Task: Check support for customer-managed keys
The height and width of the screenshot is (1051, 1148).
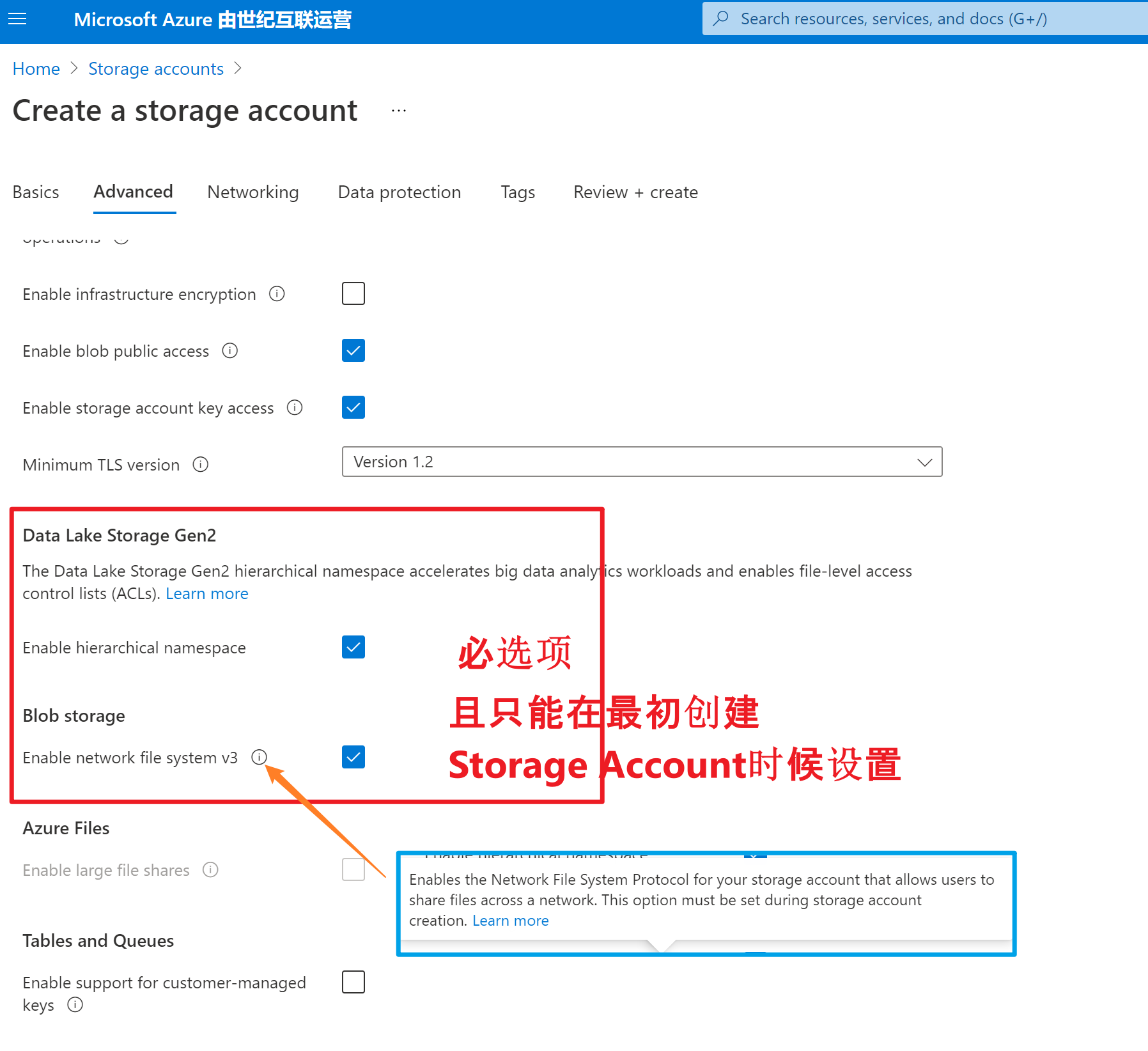Action: click(353, 983)
